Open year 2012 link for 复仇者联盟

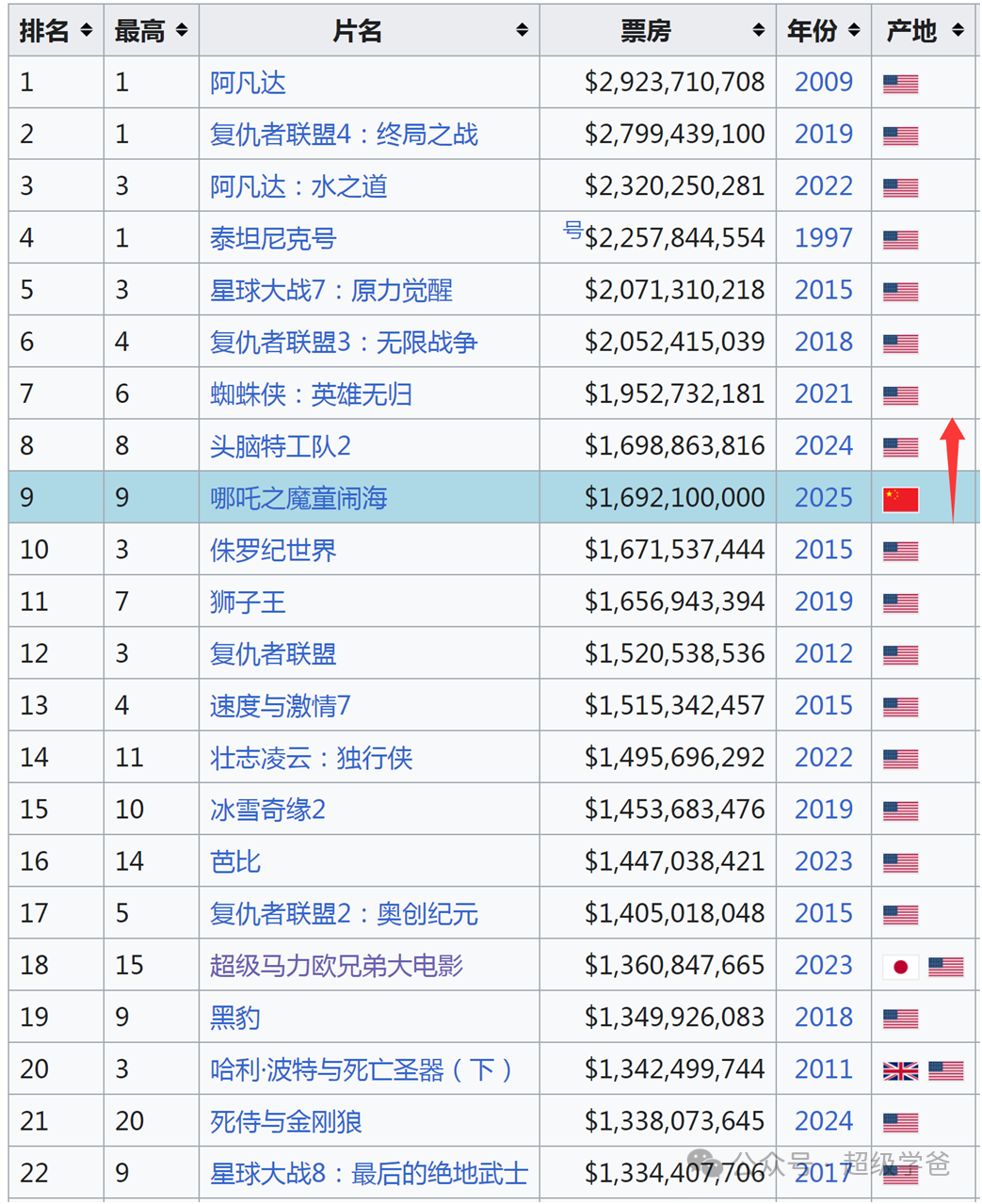point(824,653)
